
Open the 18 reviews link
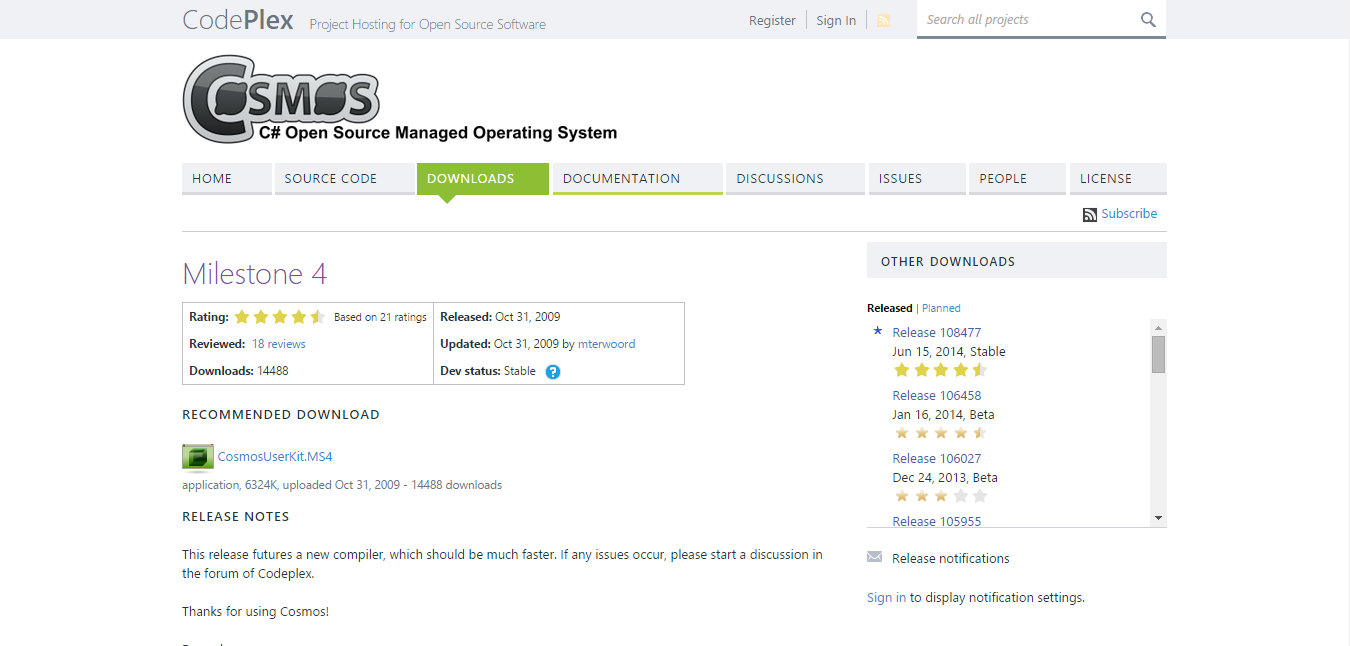(278, 343)
